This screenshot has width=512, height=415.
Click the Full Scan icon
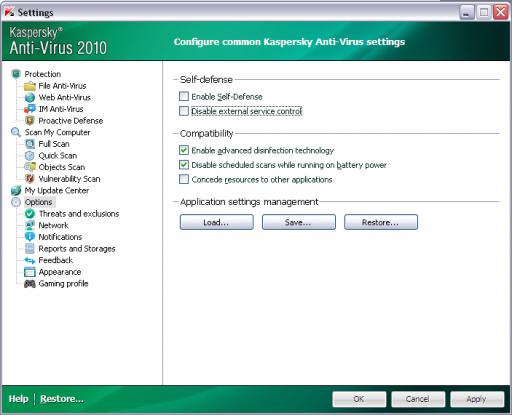click(x=30, y=144)
